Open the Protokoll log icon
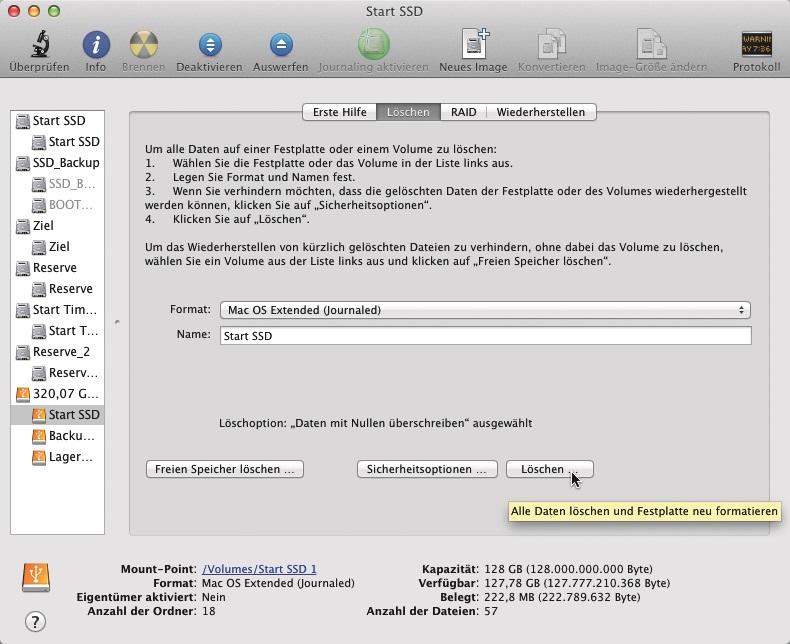Viewport: 790px width, 644px height. (756, 44)
